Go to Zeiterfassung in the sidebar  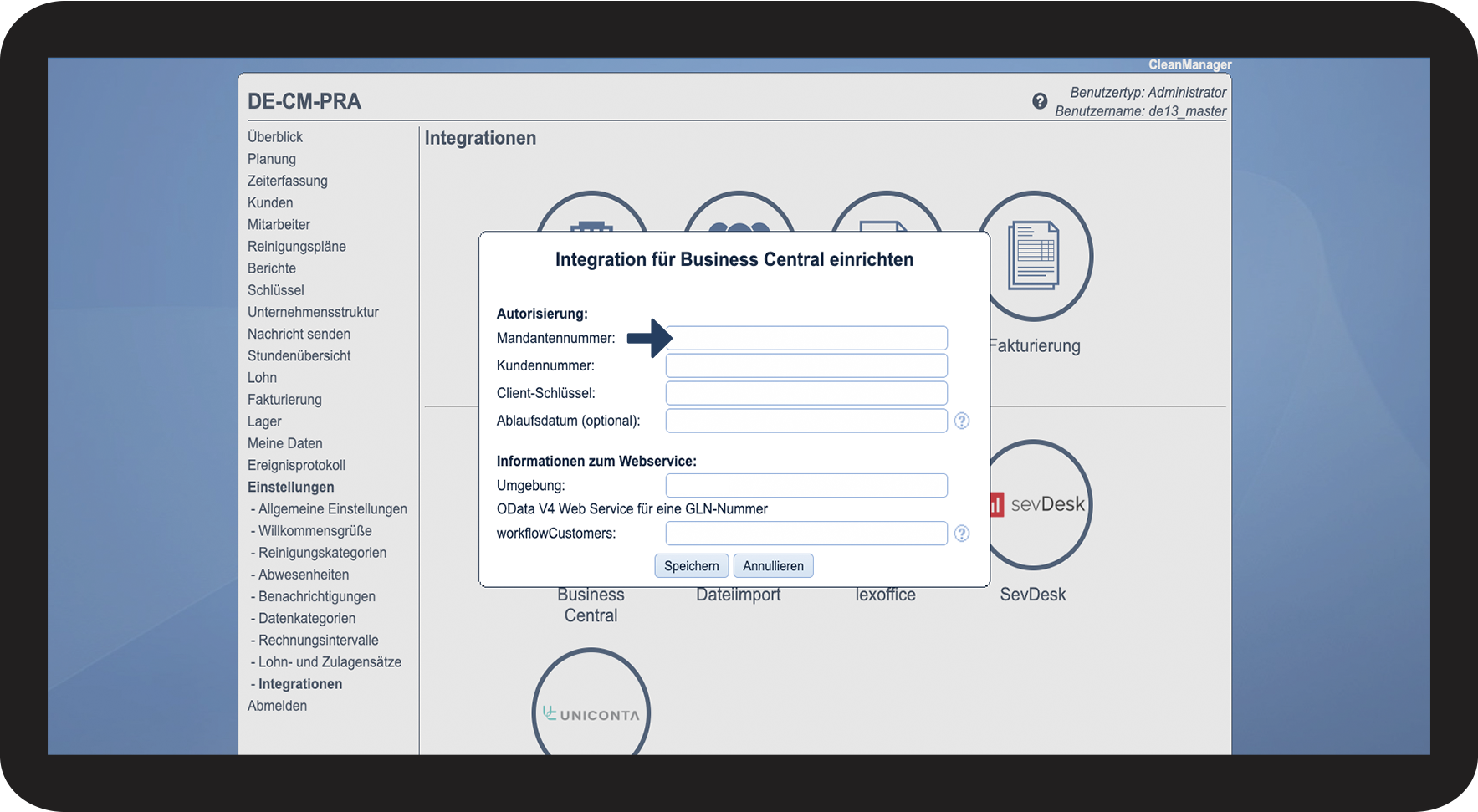(288, 181)
